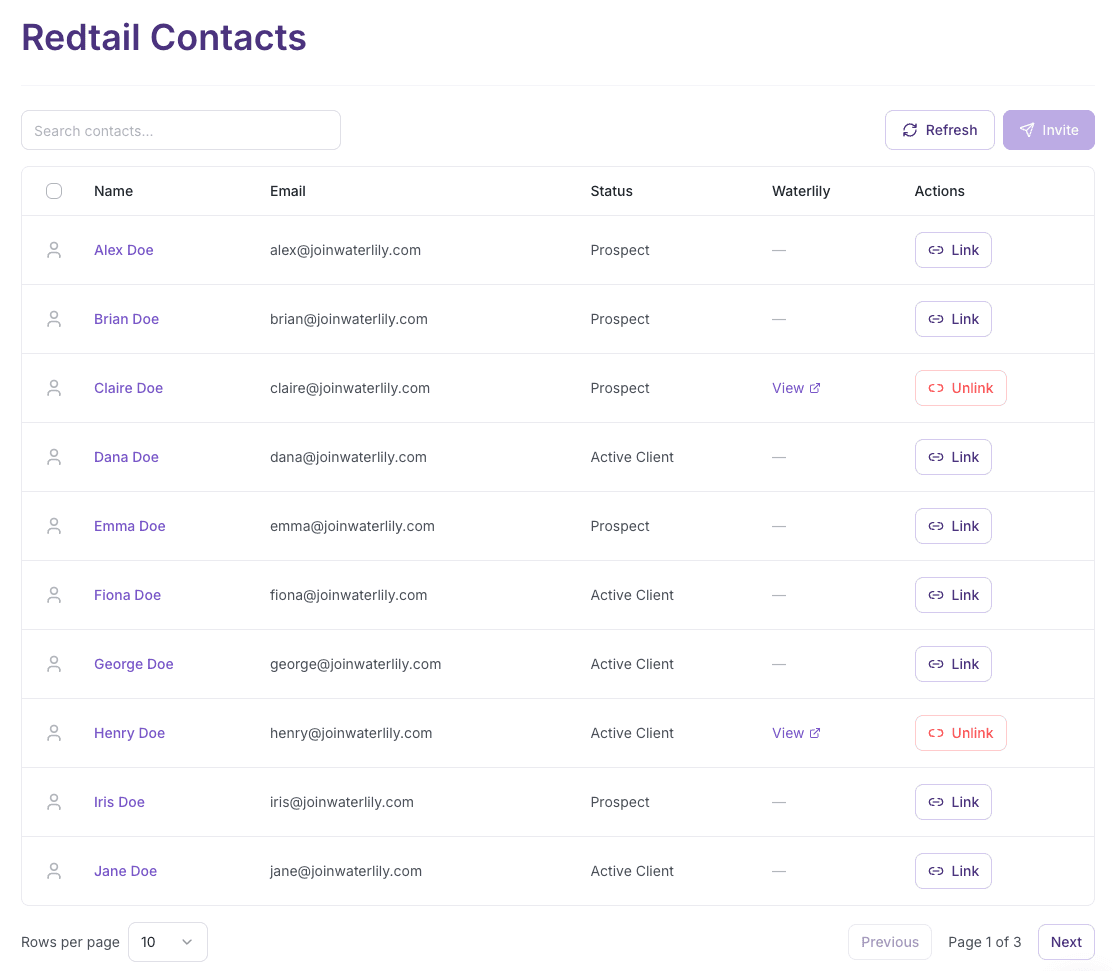Open Fiona Doe contact name link
The height and width of the screenshot is (971, 1113).
(127, 595)
